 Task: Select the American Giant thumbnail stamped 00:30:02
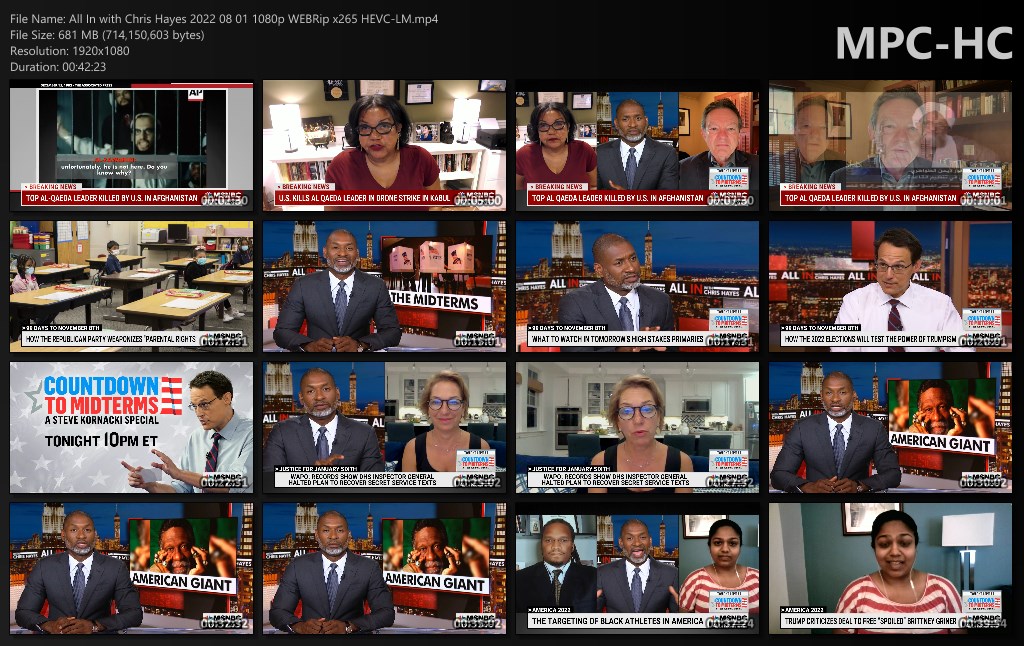(891, 428)
